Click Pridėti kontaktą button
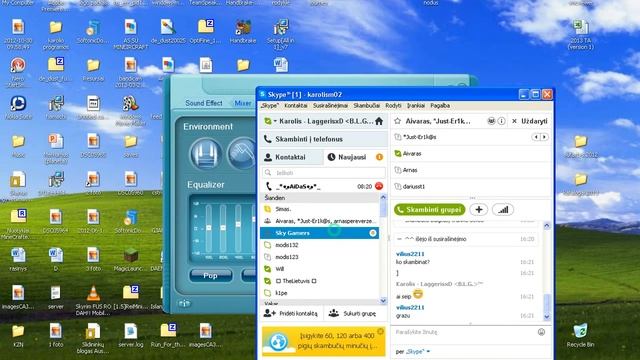The width and height of the screenshot is (640, 360). 291,313
